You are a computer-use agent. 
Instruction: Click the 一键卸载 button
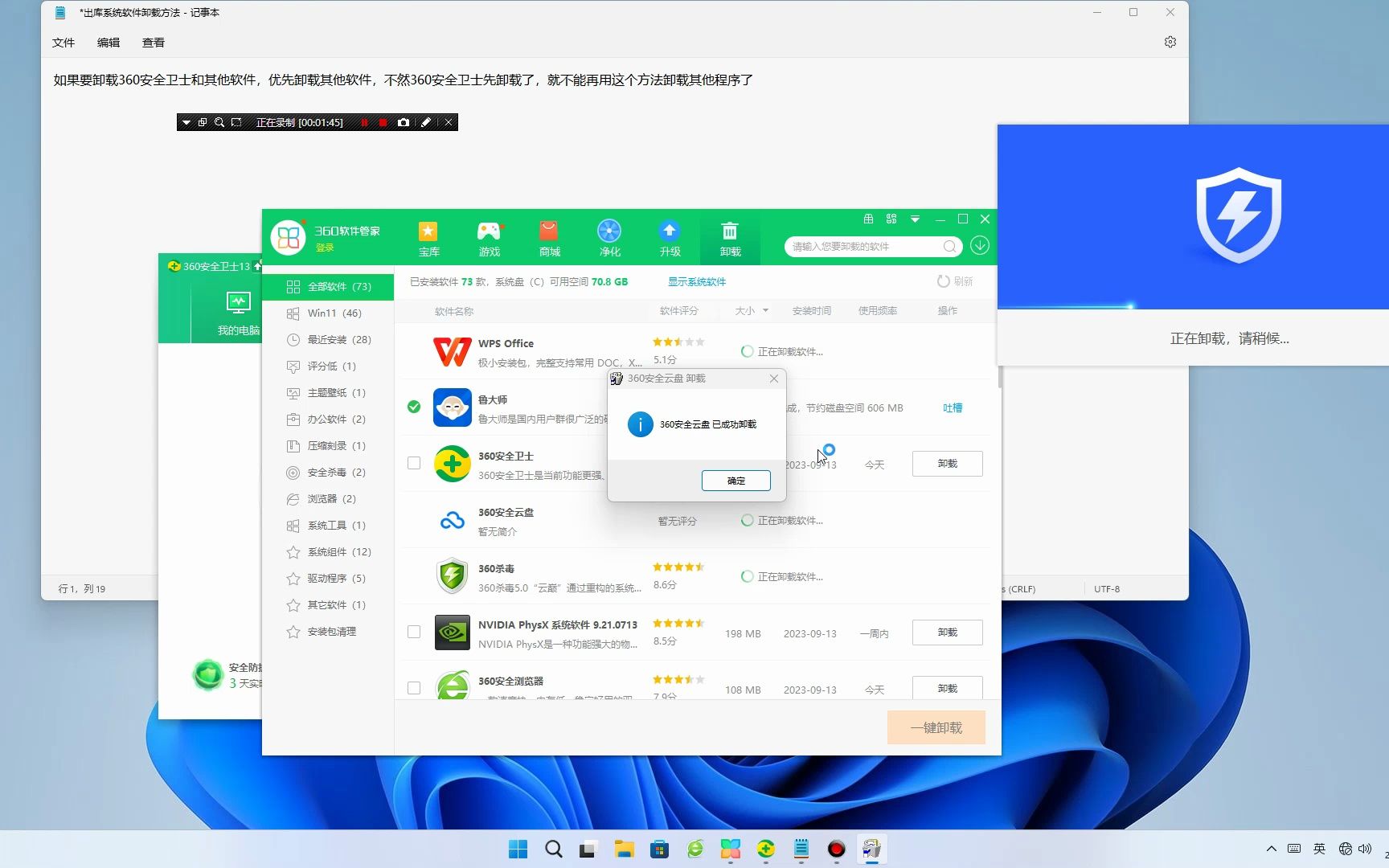click(936, 727)
